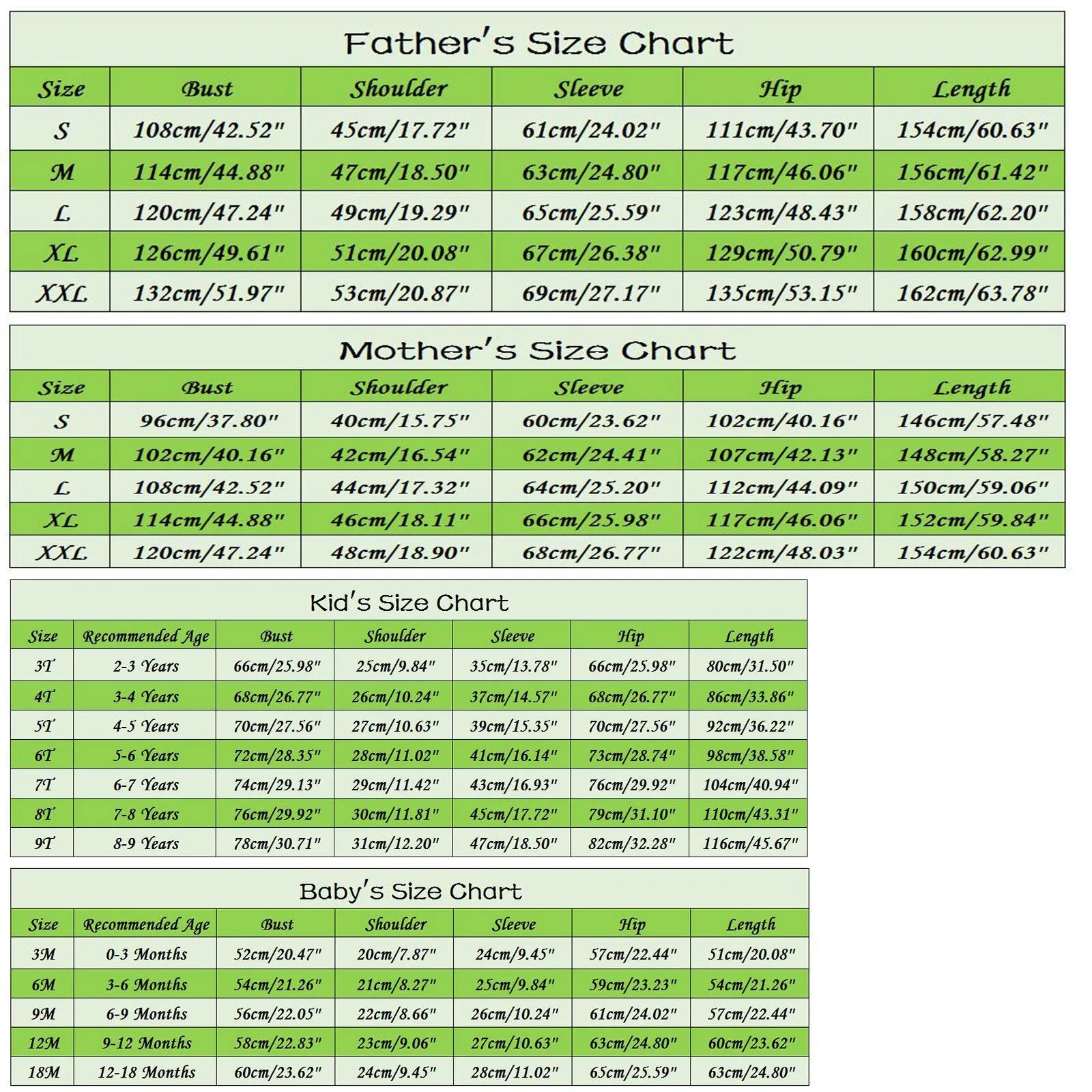Select the Shoulder header in Father's chart
Image resolution: width=1092 pixels, height=1092 pixels.
coord(399,89)
